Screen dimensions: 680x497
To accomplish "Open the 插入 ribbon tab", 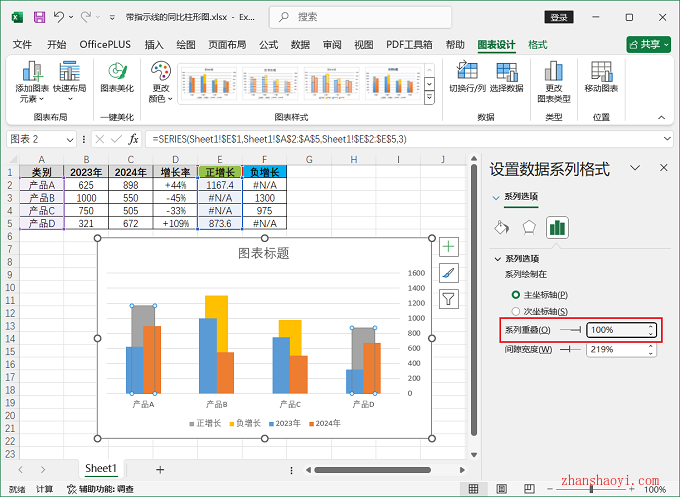I will (x=154, y=44).
